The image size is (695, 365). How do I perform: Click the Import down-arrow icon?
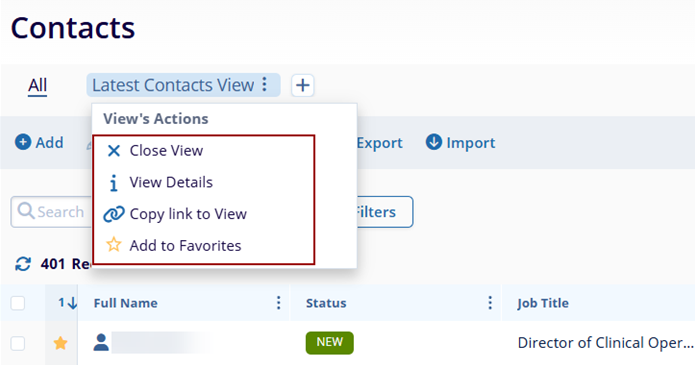click(x=433, y=142)
